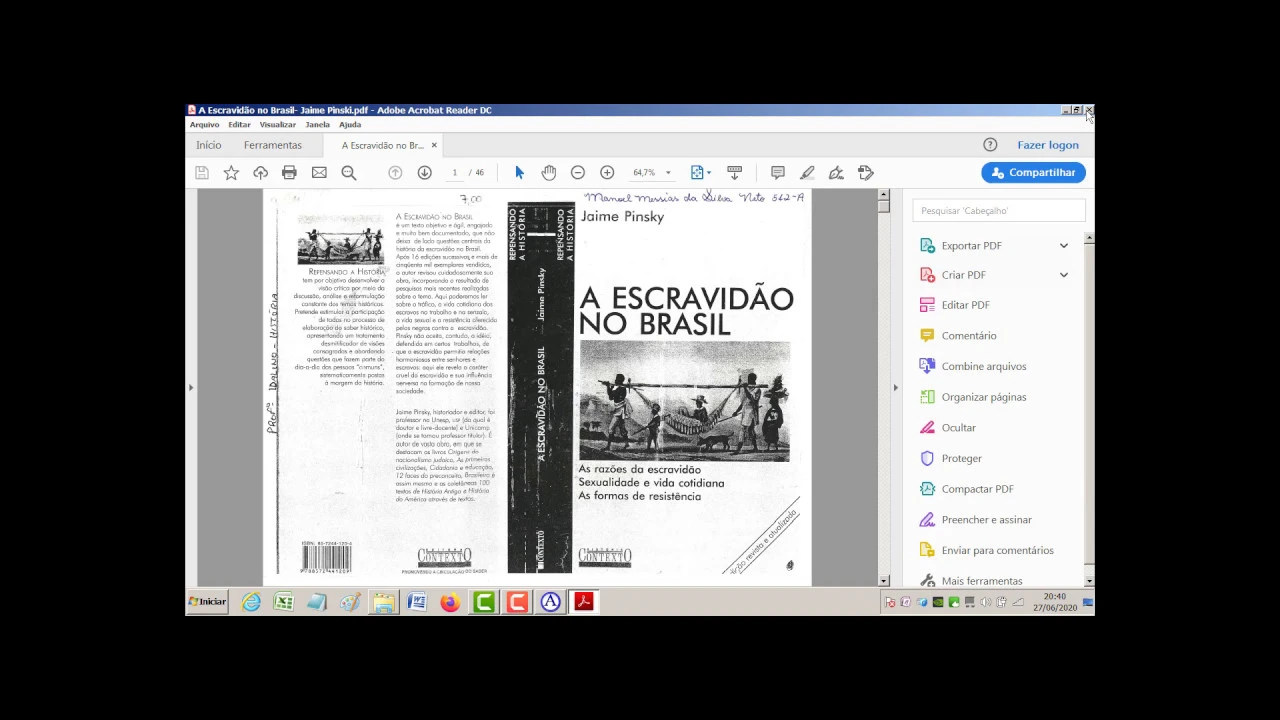Screen dimensions: 1280x720
Task: Go to next page arrow
Action: 424,173
